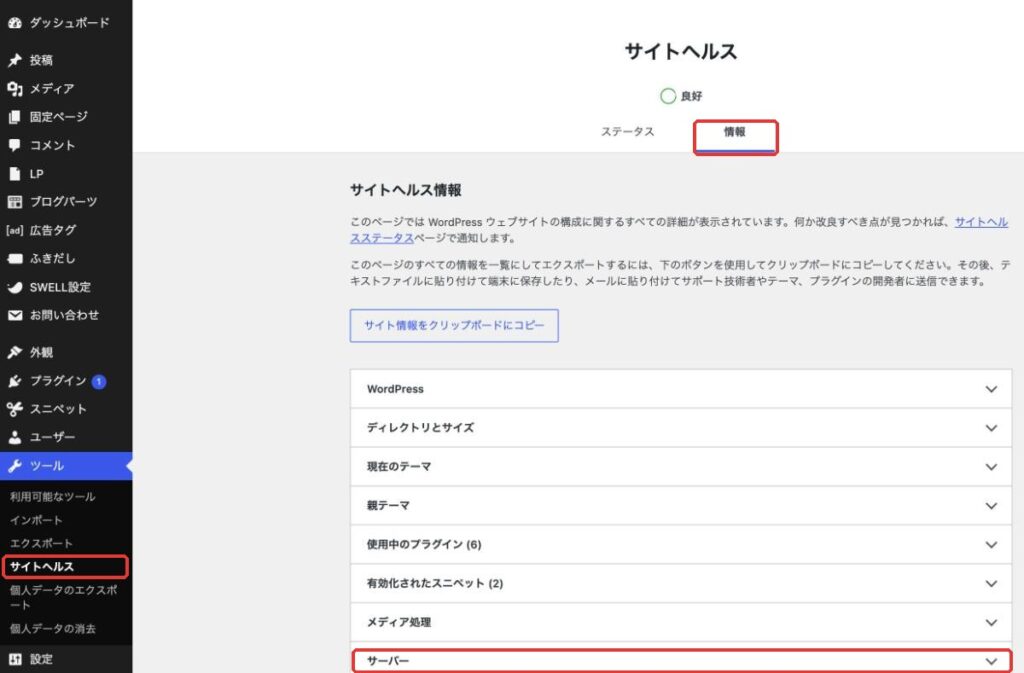Screen dimensions: 1024x673
Task: Click the pages icon beside 固定ページ
Action: tap(14, 117)
